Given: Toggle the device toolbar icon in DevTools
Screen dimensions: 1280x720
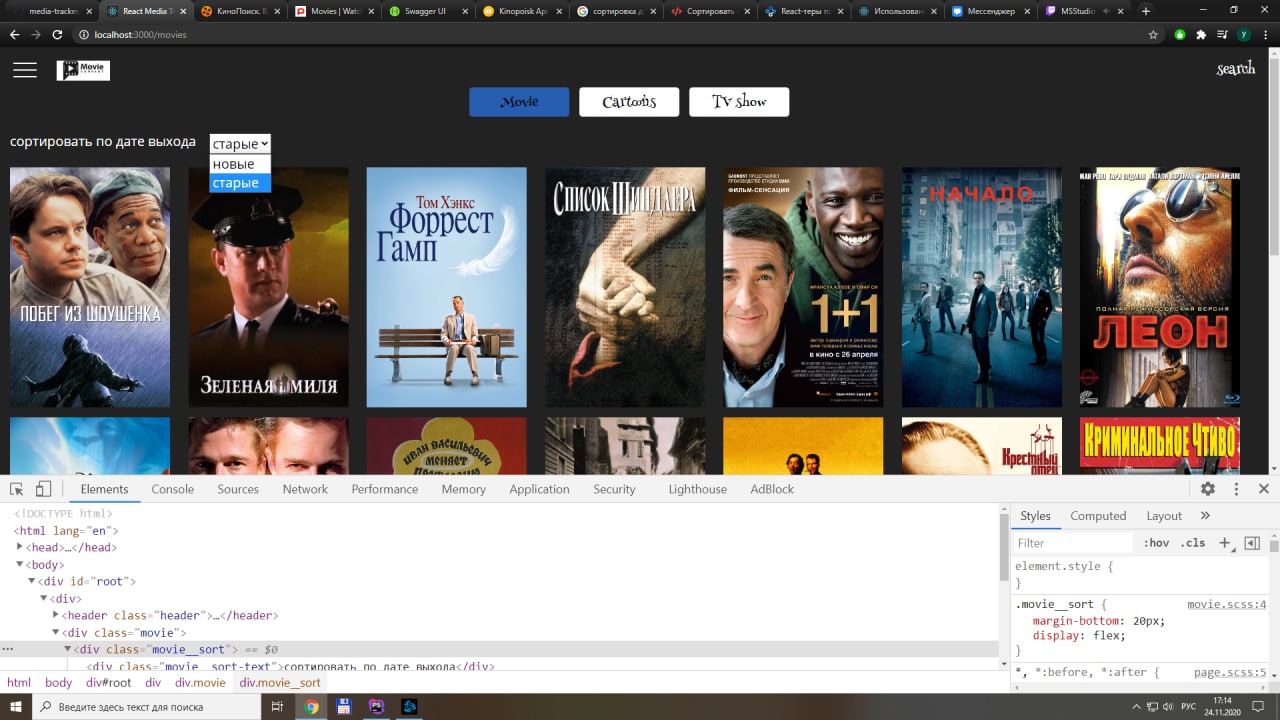Looking at the screenshot, I should pyautogui.click(x=43, y=489).
